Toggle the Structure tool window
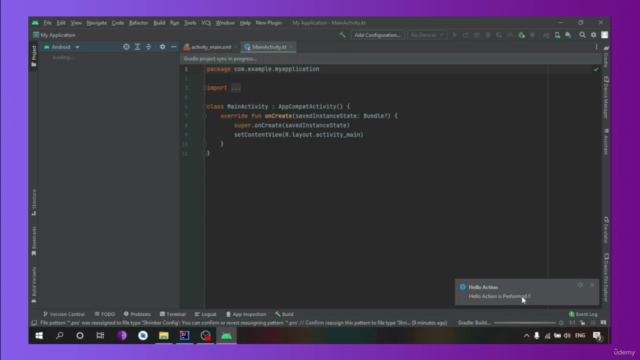The width and height of the screenshot is (640, 360). click(34, 202)
